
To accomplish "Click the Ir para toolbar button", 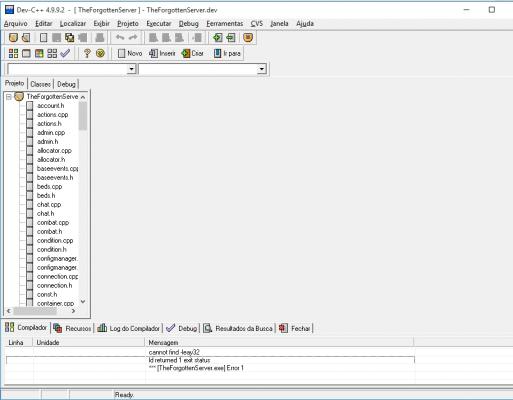I will point(227,53).
